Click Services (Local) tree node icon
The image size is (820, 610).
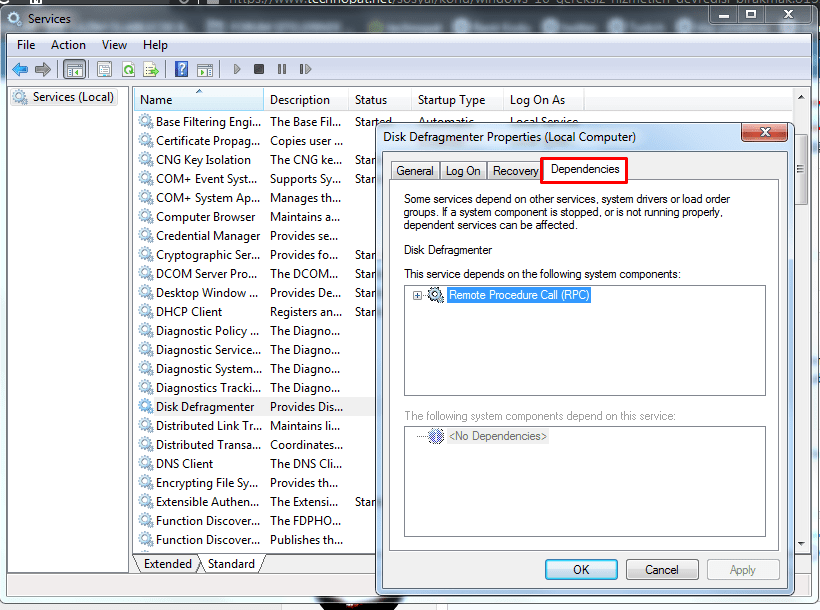[x=20, y=97]
